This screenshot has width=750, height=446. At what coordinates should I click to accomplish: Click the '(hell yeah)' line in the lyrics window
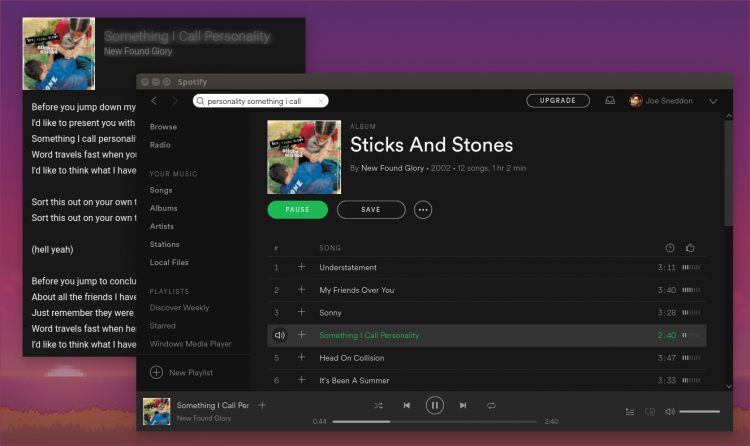(52, 249)
